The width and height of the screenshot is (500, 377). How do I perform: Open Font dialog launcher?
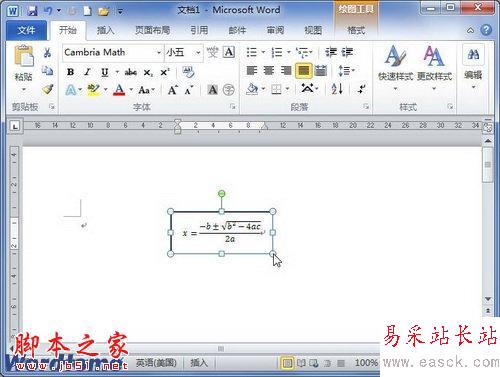pyautogui.click(x=233, y=107)
